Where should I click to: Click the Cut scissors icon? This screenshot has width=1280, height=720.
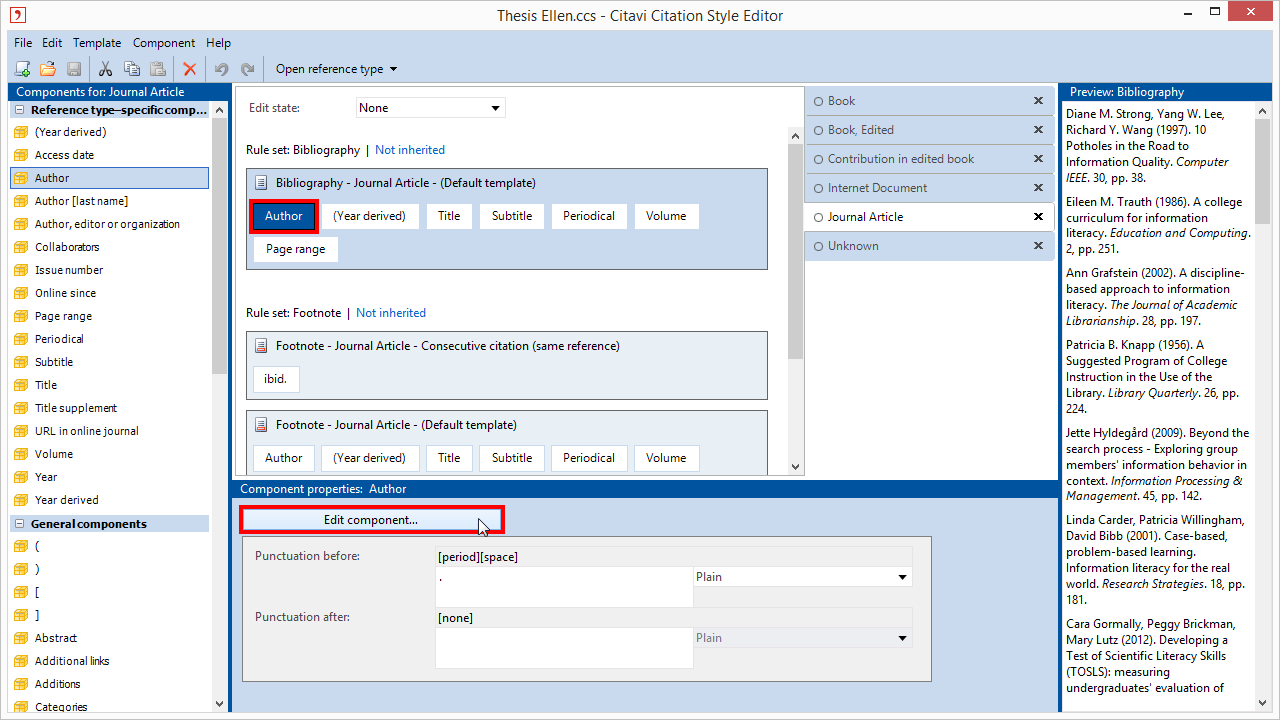105,69
